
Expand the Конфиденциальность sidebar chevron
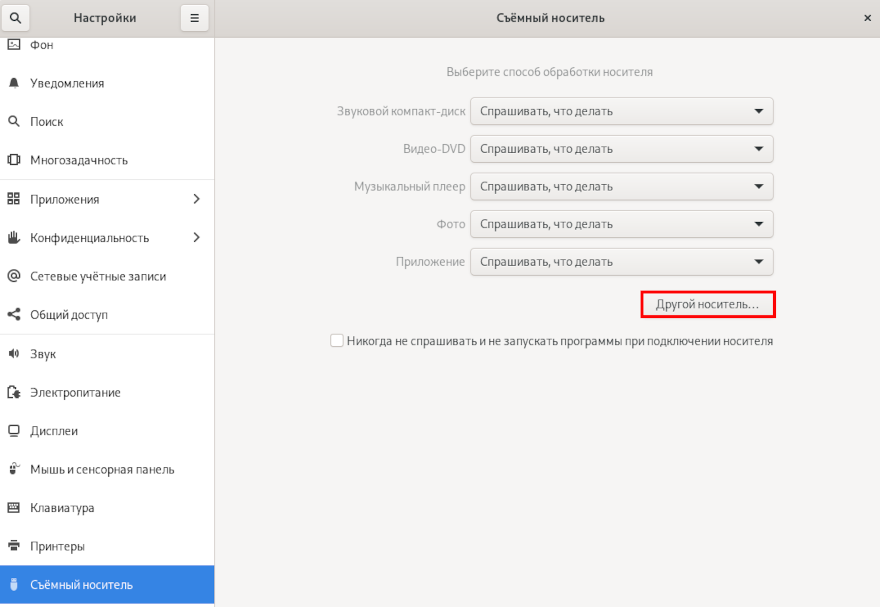pos(196,238)
